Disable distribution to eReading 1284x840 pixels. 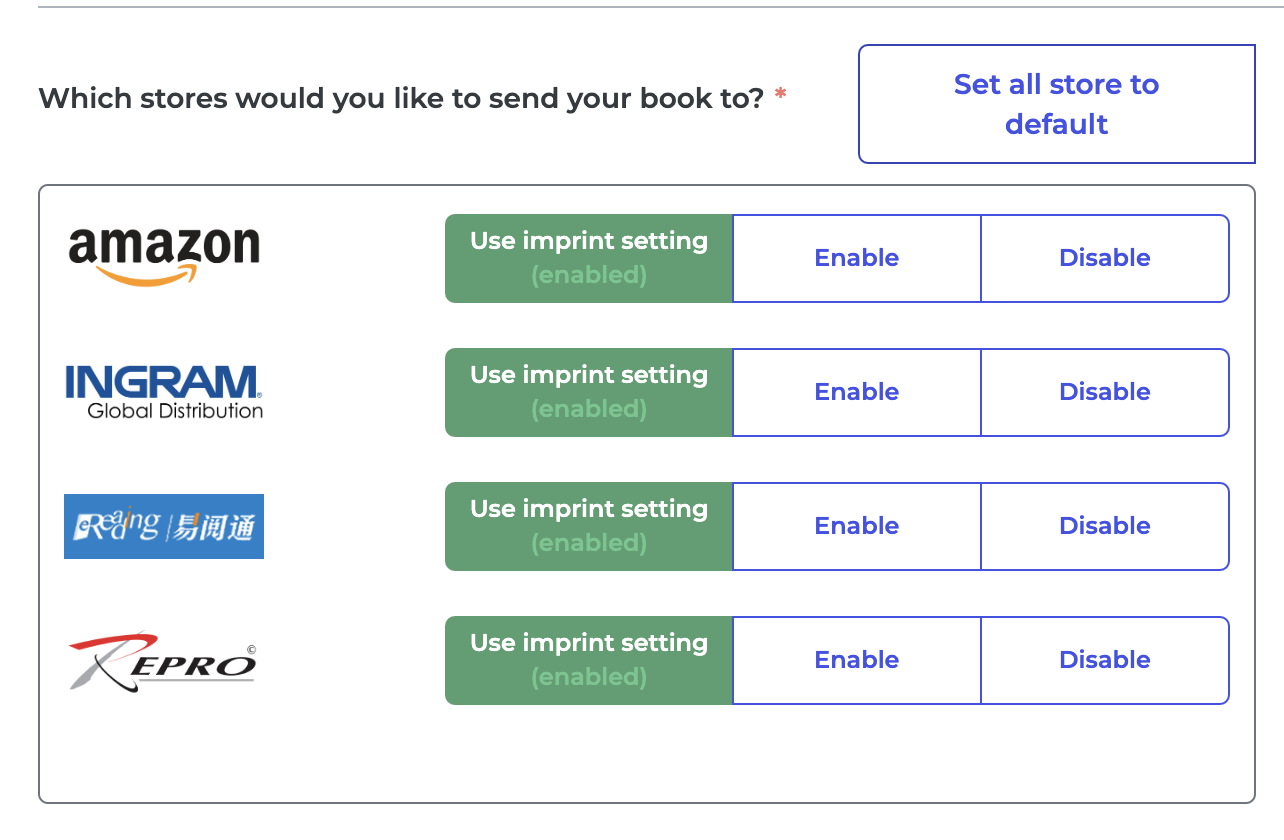click(x=1105, y=526)
